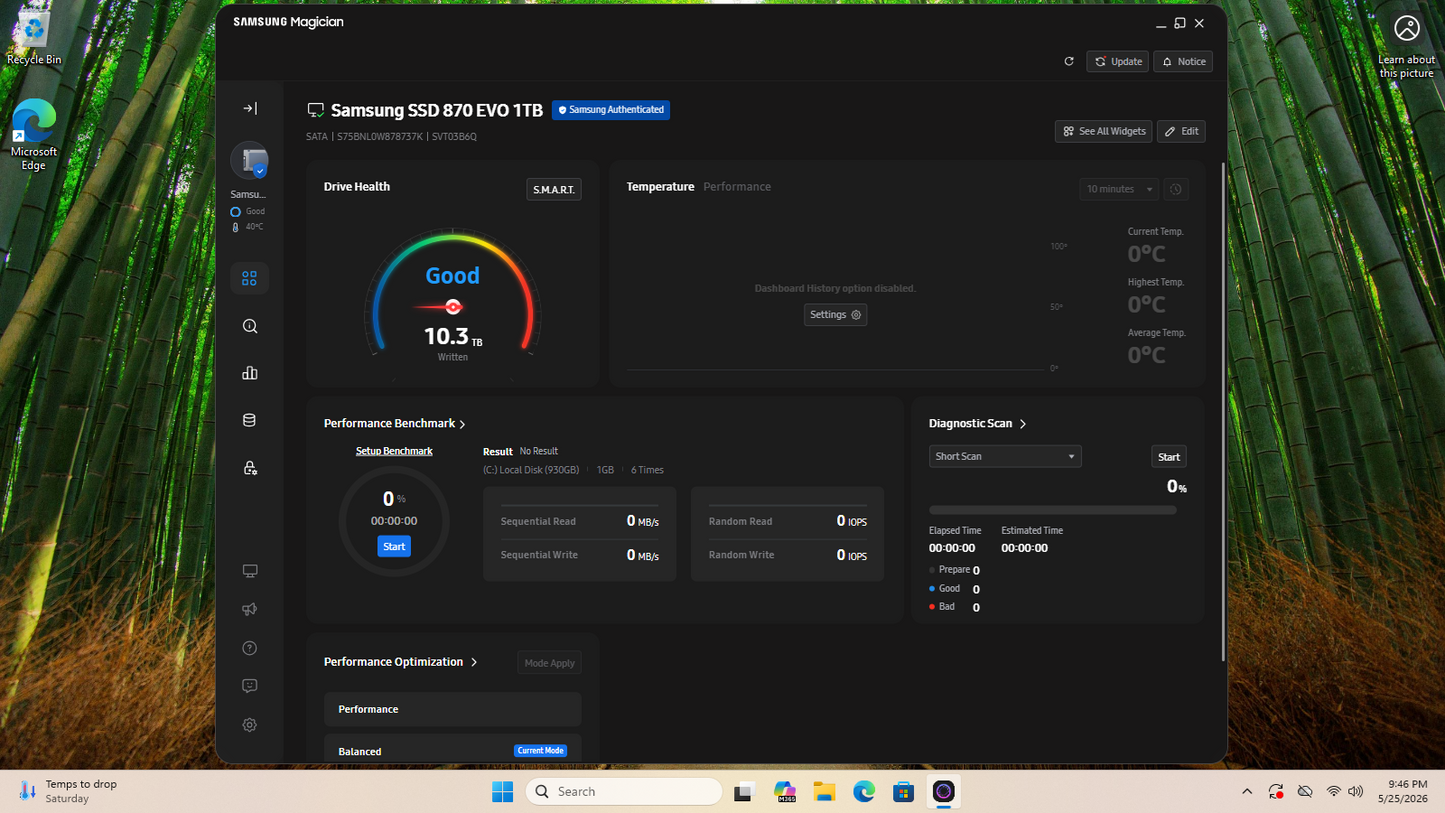Screen dimensions: 1445x813
Task: Click the Samsung Magician taskbar icon
Action: click(x=944, y=792)
